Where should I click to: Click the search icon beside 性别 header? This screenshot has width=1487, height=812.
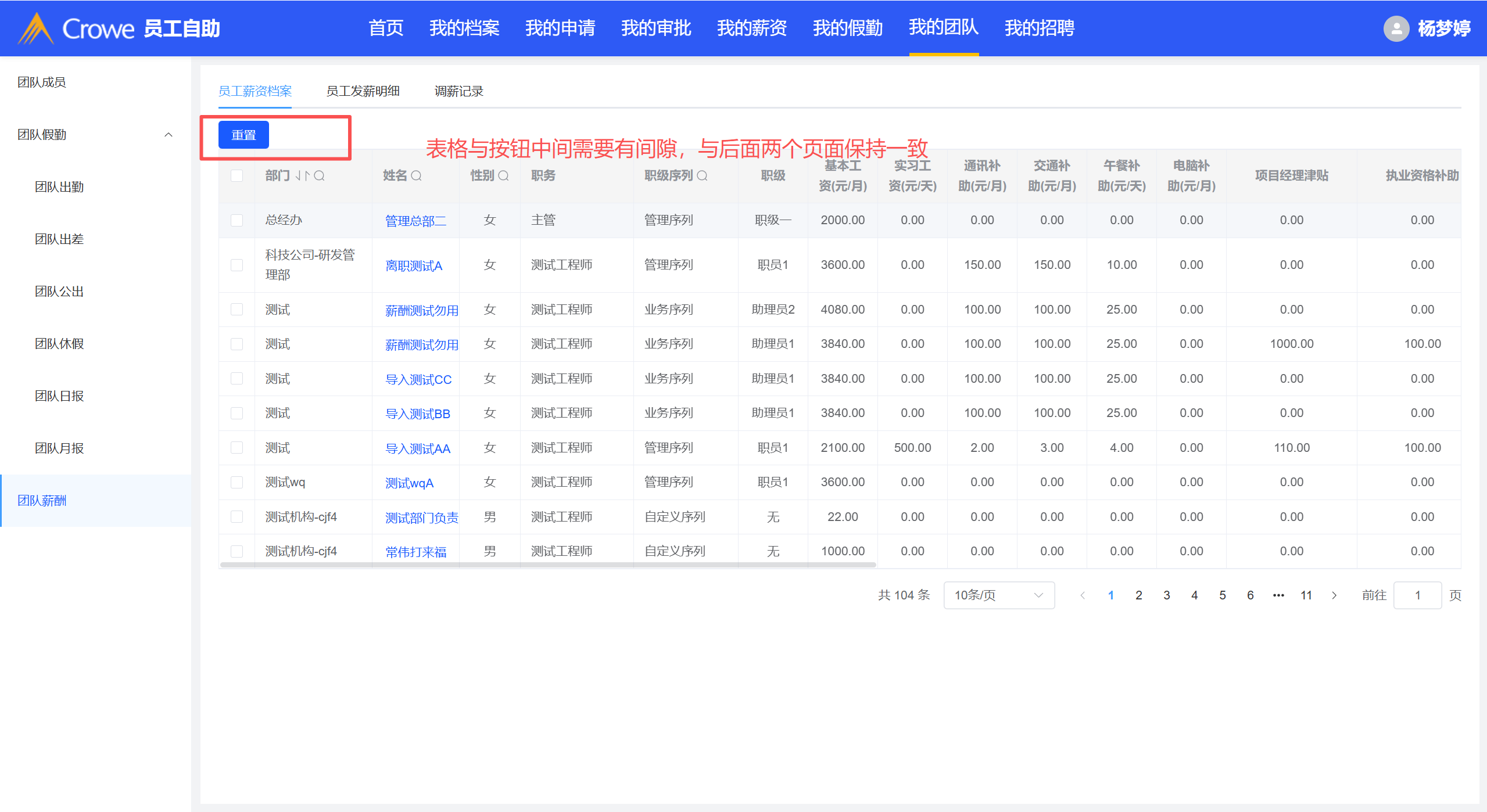pyautogui.click(x=503, y=175)
